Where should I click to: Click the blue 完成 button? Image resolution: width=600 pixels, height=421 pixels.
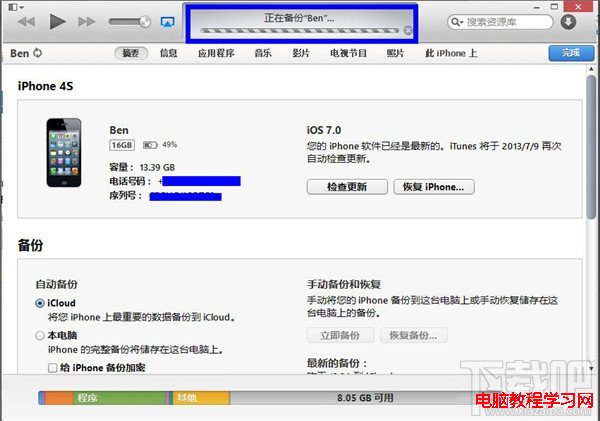(x=571, y=53)
